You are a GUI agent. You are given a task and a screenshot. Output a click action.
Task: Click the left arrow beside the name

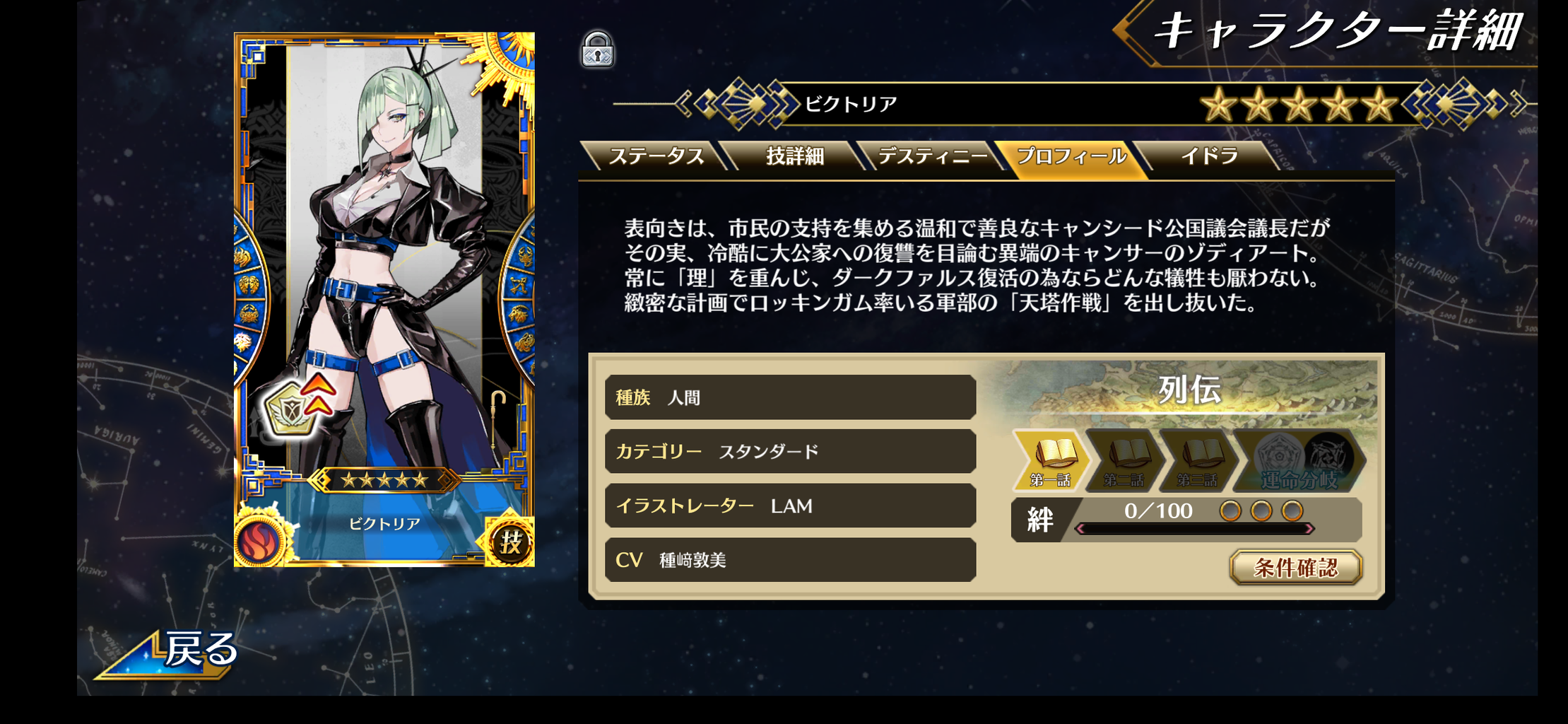(x=682, y=104)
